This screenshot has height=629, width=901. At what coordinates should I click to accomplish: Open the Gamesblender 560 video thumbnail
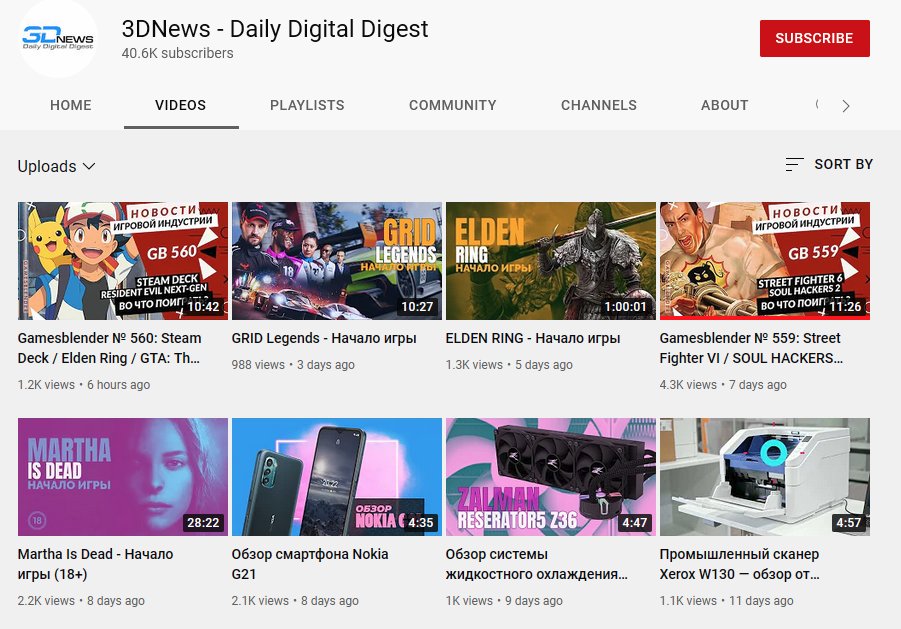point(123,261)
